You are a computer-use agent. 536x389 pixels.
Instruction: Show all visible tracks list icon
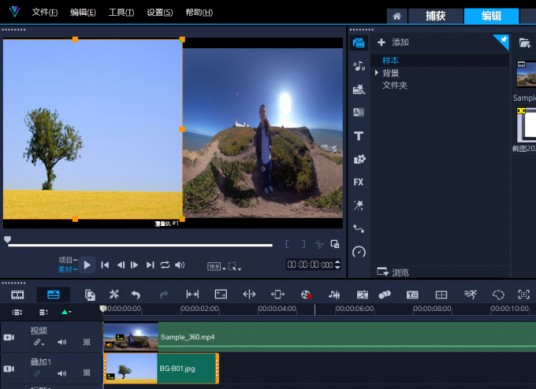tap(17, 312)
